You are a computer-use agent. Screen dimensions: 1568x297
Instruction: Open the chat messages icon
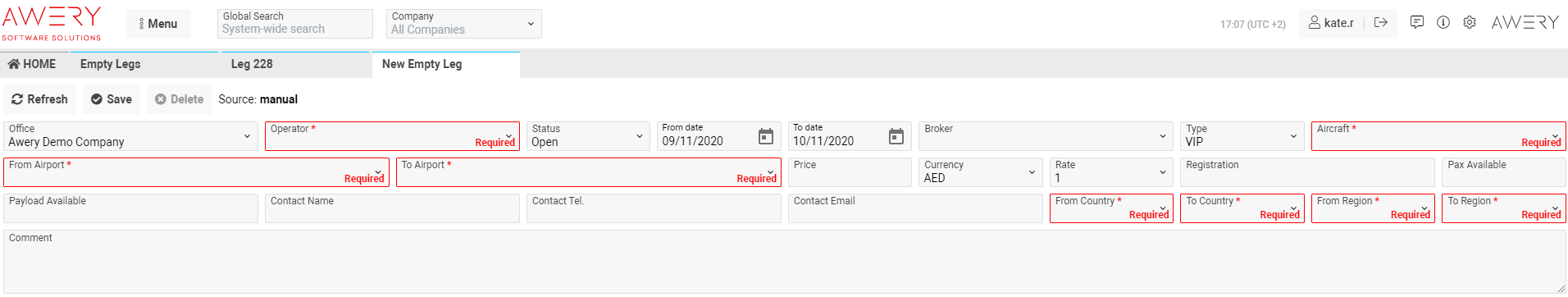coord(1417,23)
